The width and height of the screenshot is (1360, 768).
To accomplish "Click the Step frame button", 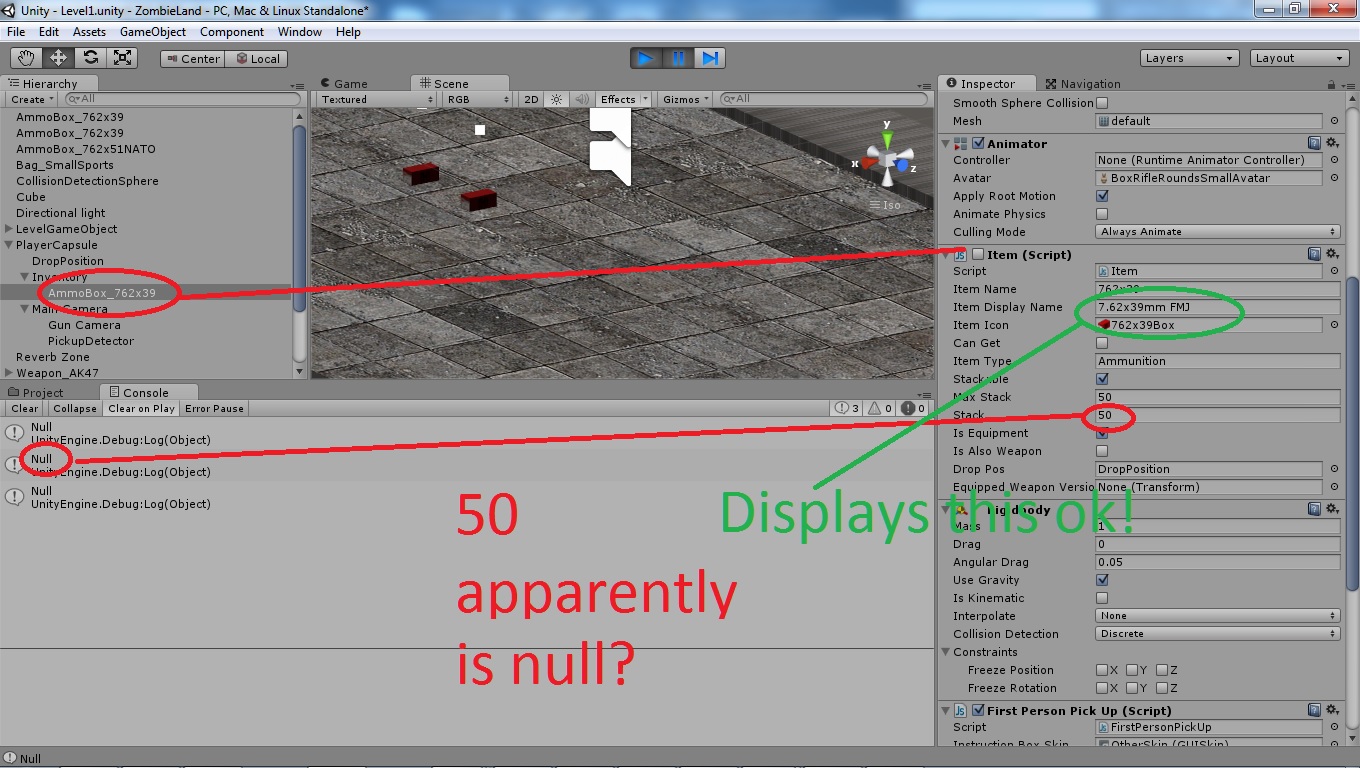I will click(x=710, y=58).
